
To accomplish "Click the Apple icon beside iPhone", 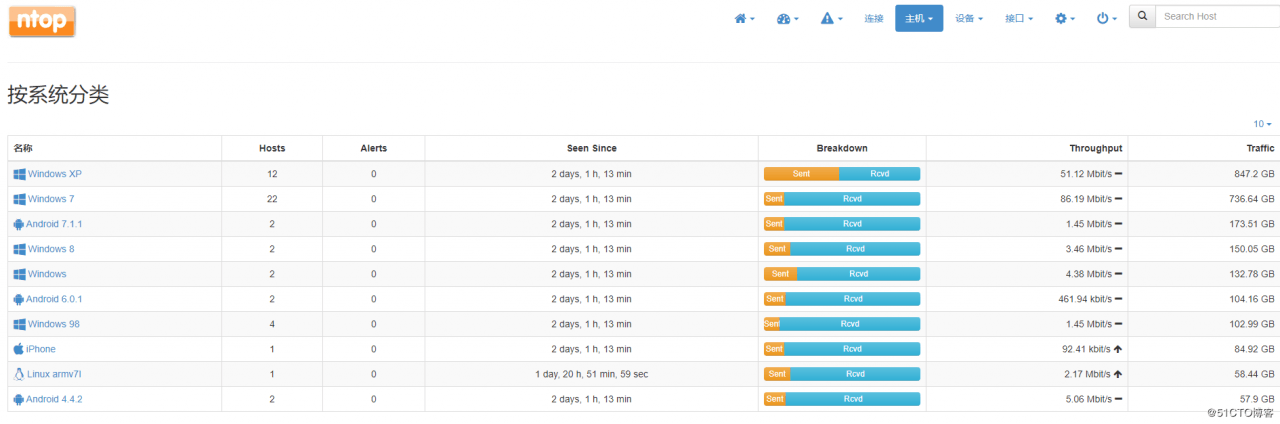I will point(18,349).
